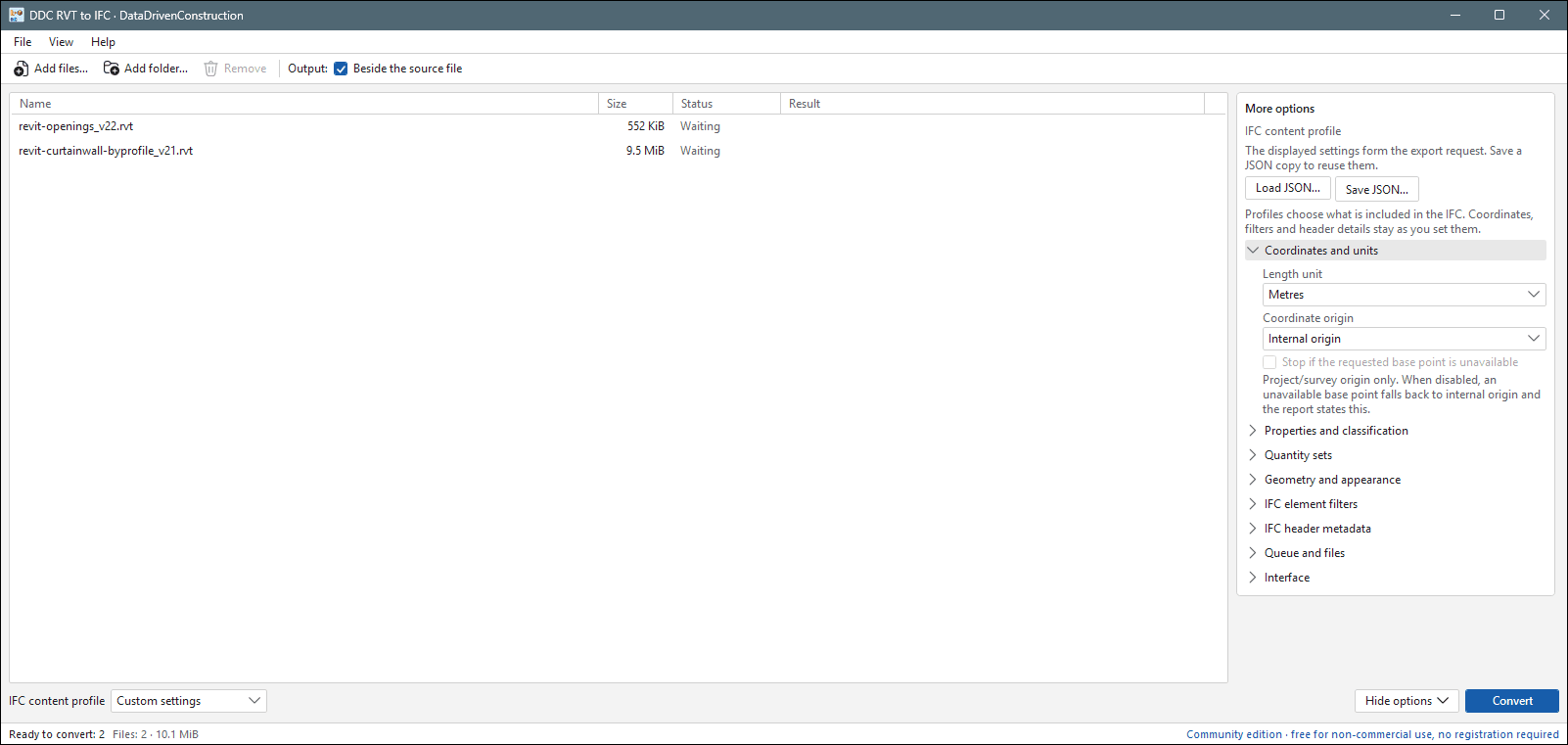1568x745 pixels.
Task: Maximize the DDC RVT to IFC window
Action: 1499,15
